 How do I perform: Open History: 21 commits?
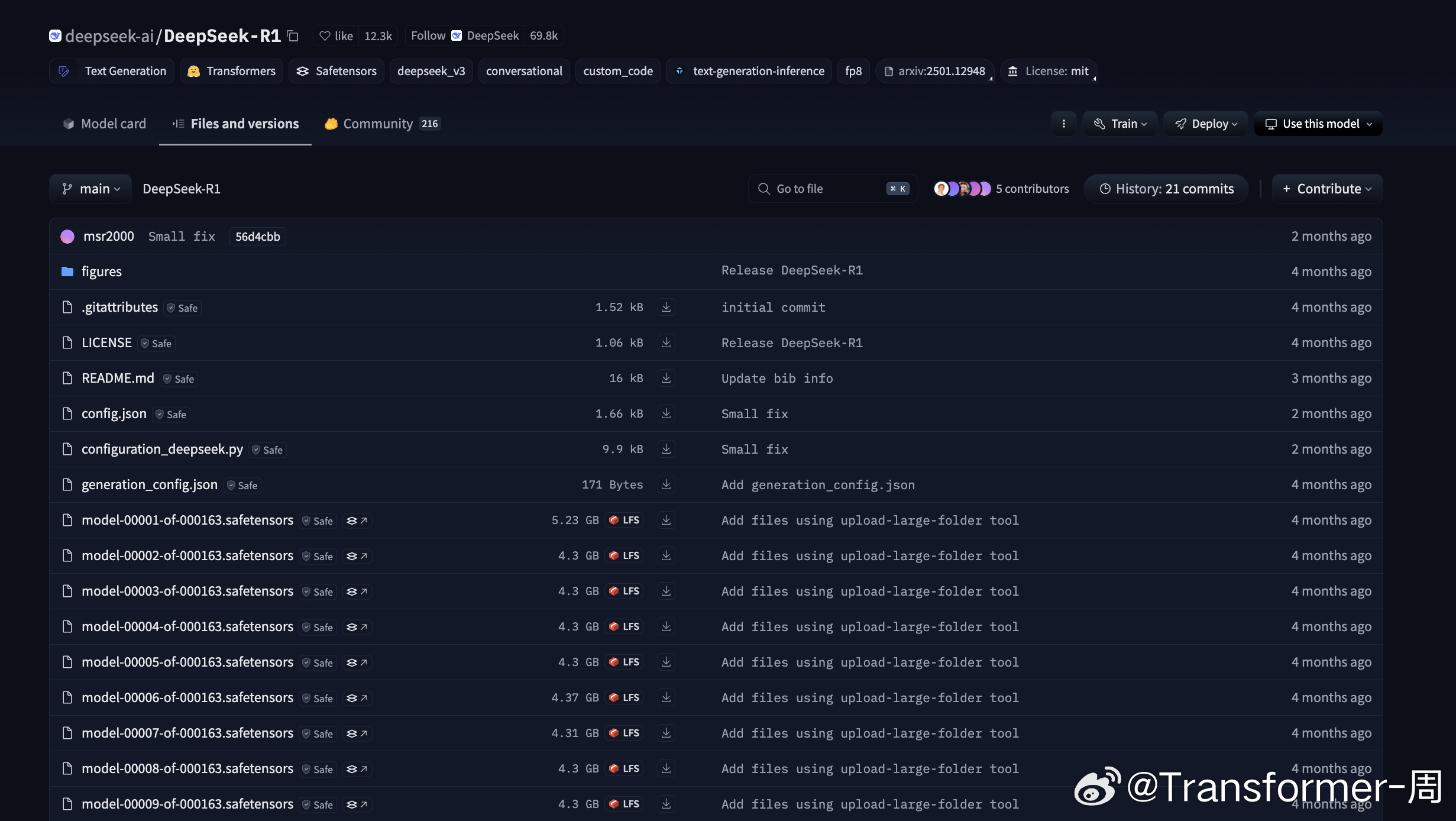click(x=1166, y=189)
